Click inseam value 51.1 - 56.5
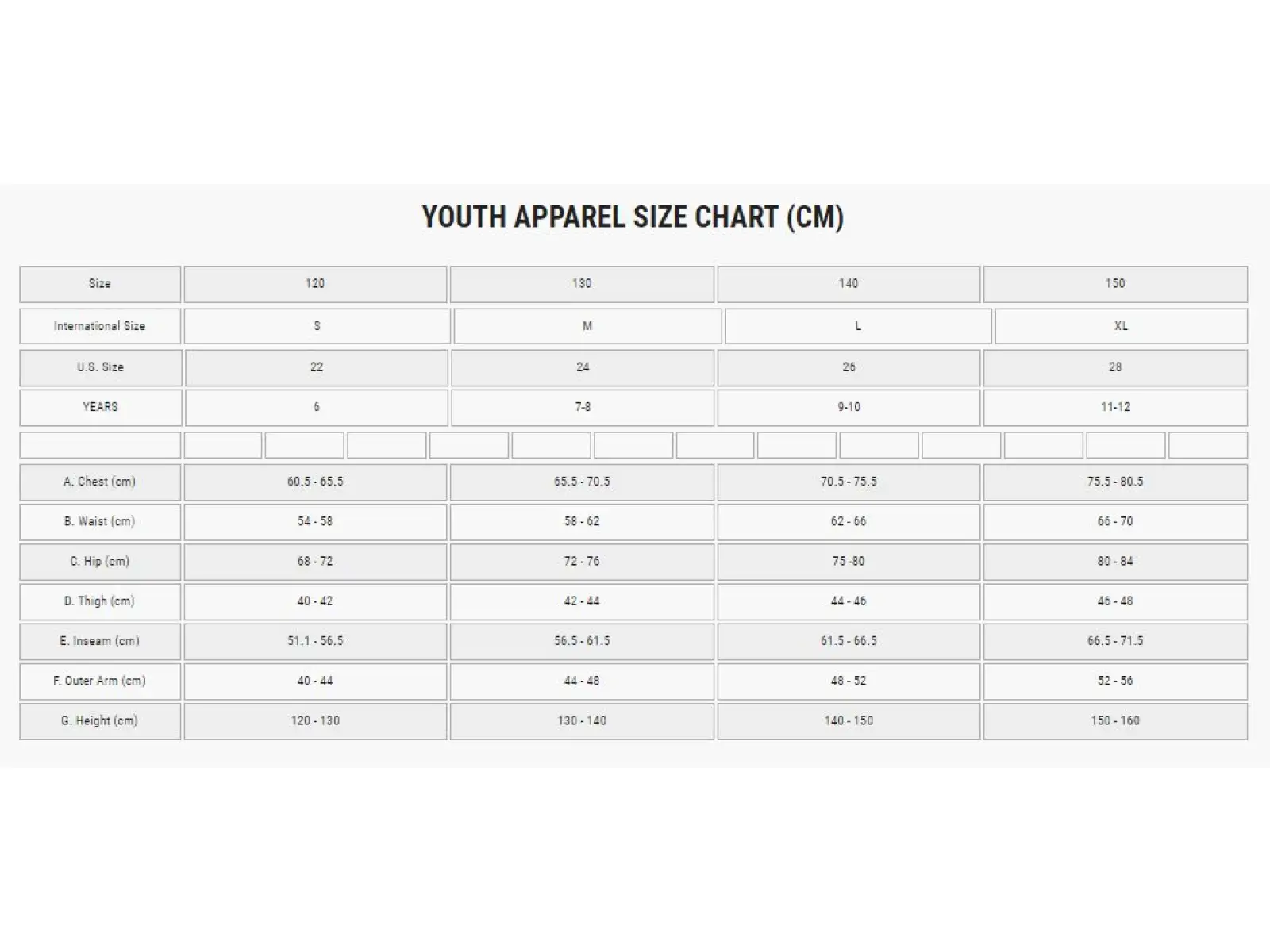The image size is (1270, 952). 315,641
